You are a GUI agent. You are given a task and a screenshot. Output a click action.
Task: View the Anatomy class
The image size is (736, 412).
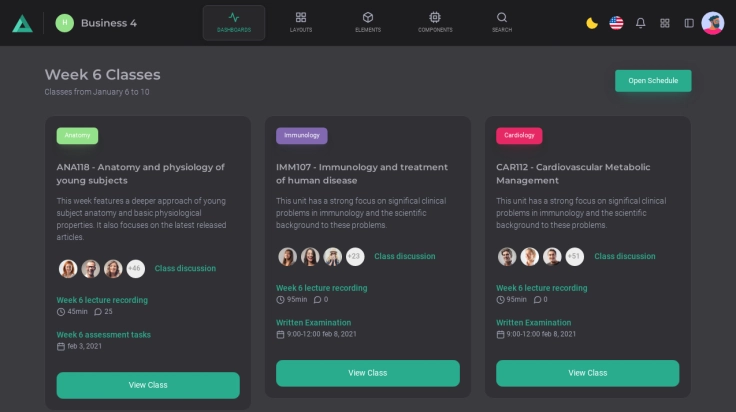pyautogui.click(x=148, y=385)
